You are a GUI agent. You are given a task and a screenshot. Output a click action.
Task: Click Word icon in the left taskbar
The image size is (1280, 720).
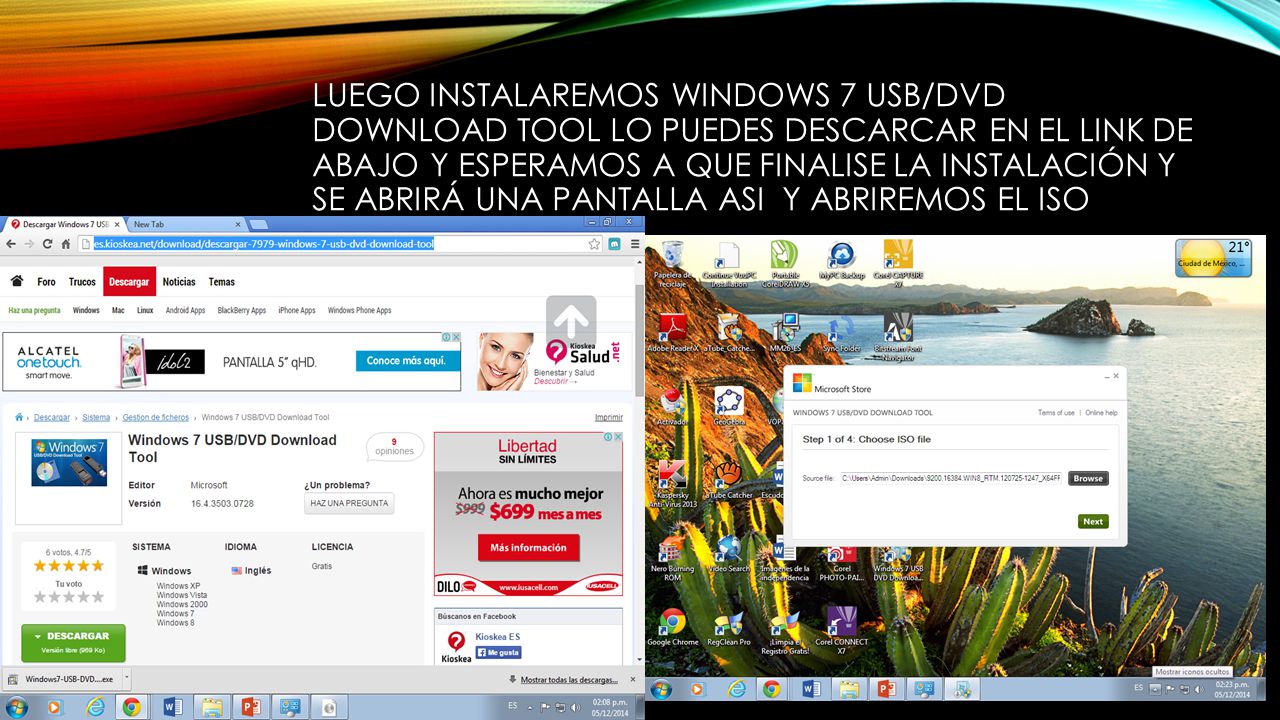coord(172,706)
